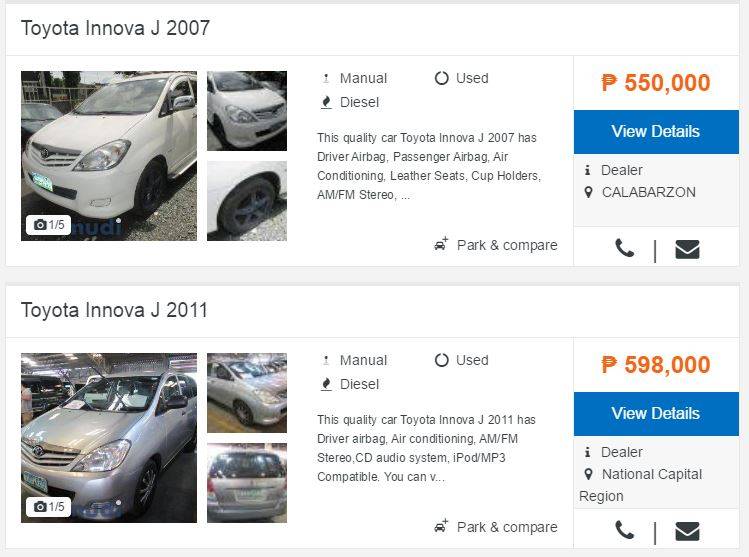This screenshot has width=749, height=557.
Task: Open the Toyota Innova J 2011 title link
Action: click(x=114, y=310)
